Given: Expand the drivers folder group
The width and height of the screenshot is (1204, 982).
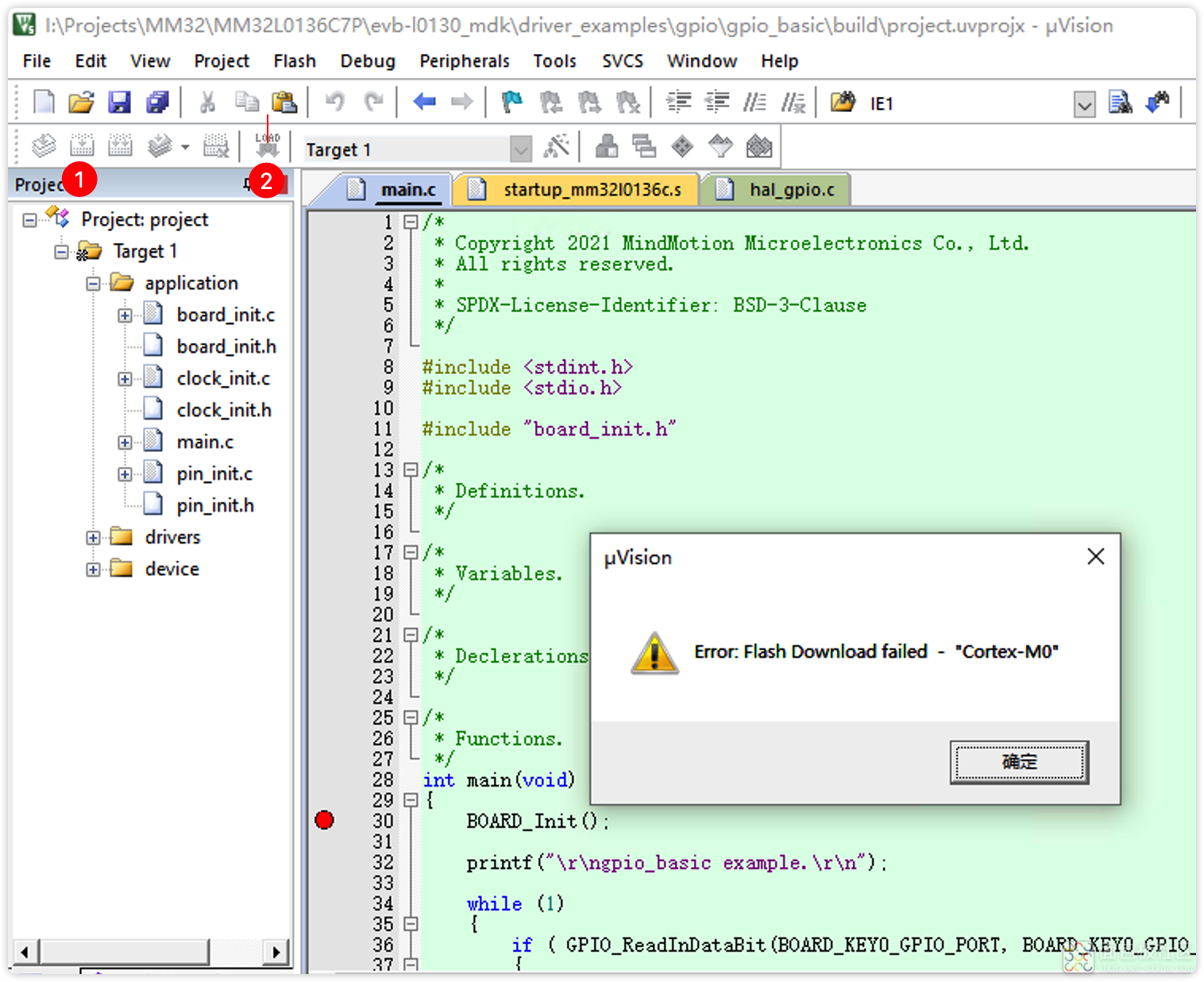Looking at the screenshot, I should coord(93,538).
